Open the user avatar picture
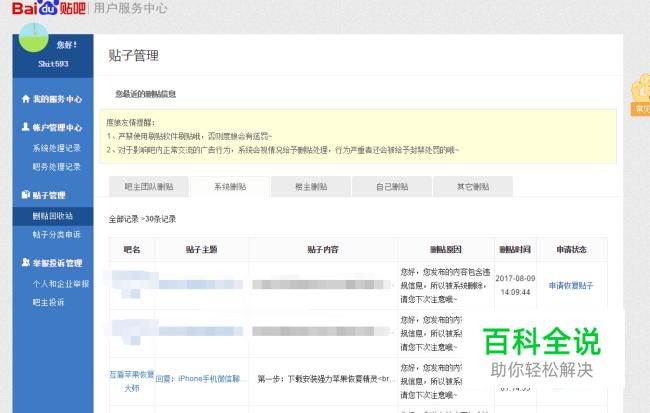This screenshot has height=413, width=650. click(34, 37)
